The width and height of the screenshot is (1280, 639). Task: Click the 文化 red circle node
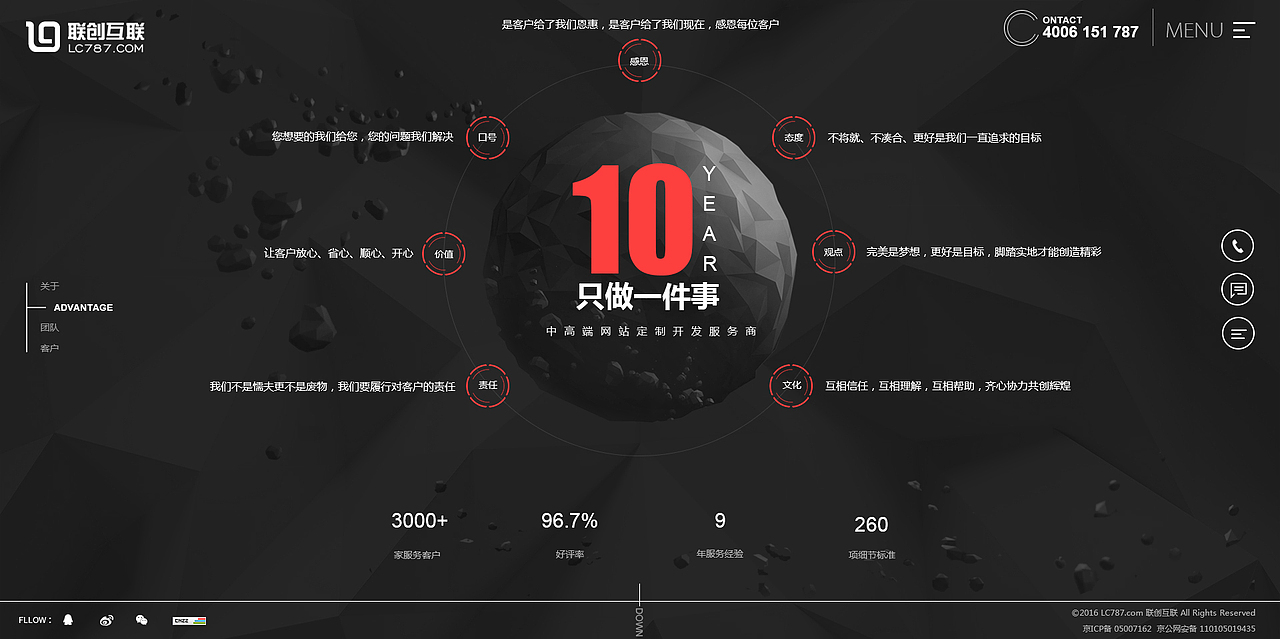(x=791, y=385)
